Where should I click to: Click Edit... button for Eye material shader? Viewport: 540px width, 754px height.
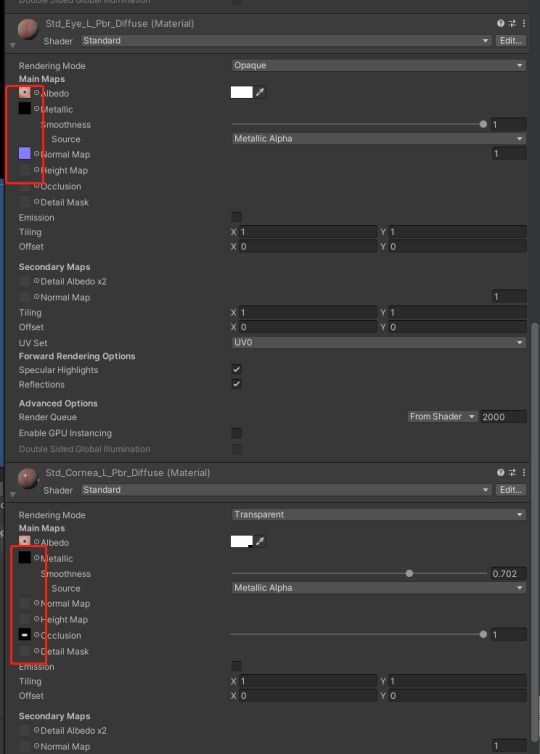click(x=511, y=41)
